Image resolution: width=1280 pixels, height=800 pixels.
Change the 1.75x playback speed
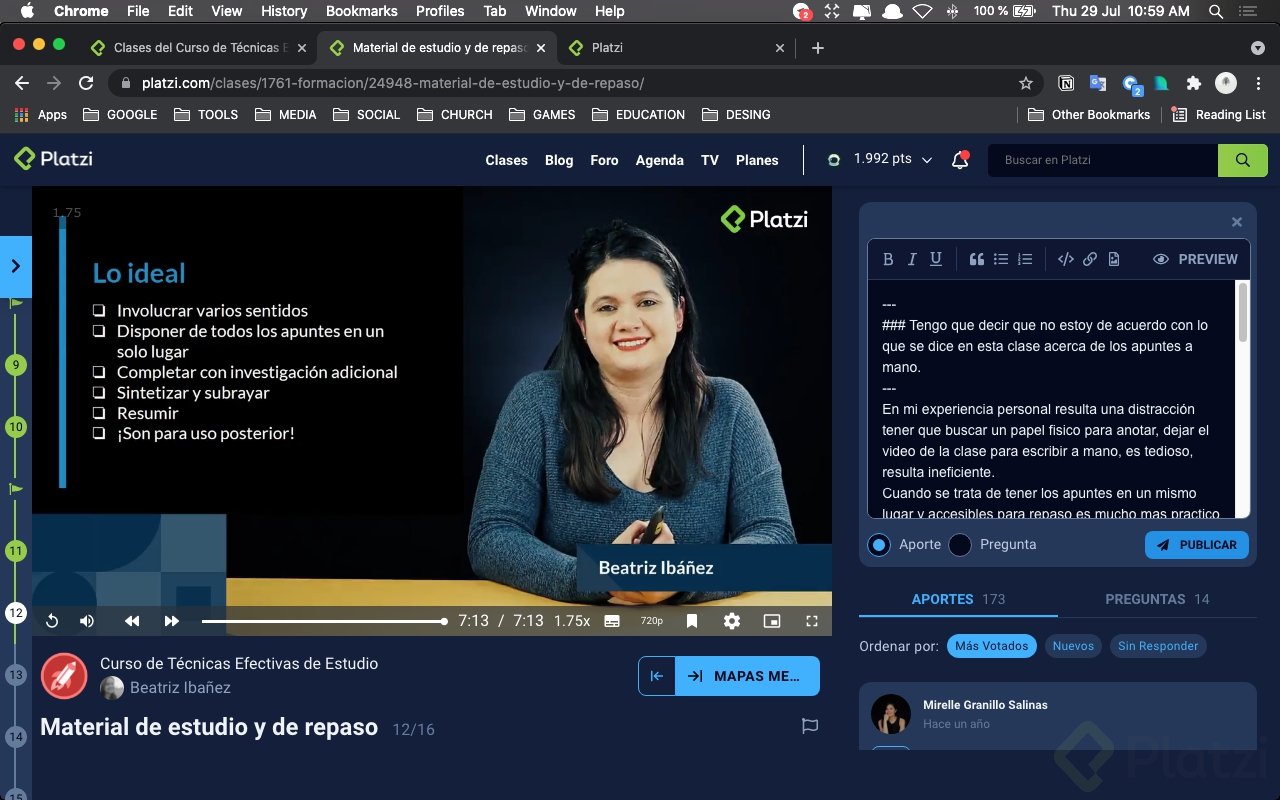[572, 621]
